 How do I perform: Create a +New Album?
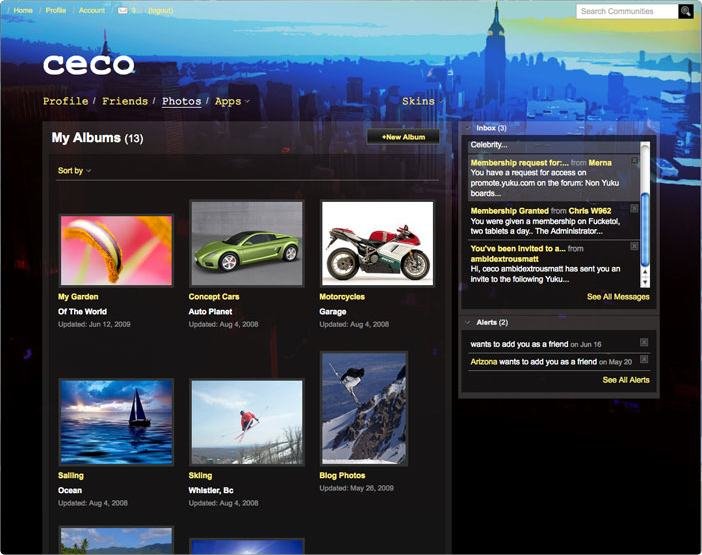[x=403, y=137]
